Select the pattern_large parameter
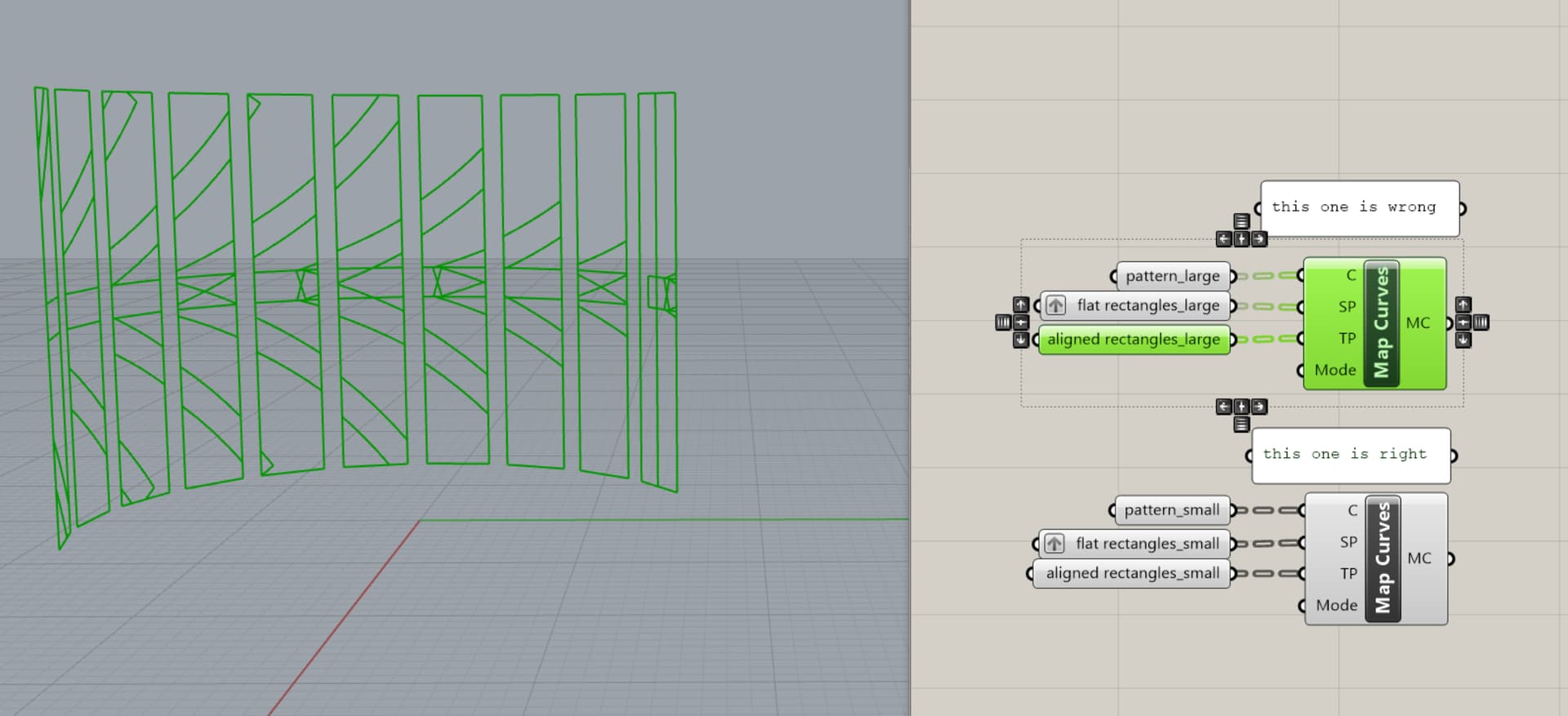This screenshot has width=1568, height=716. pyautogui.click(x=1172, y=276)
